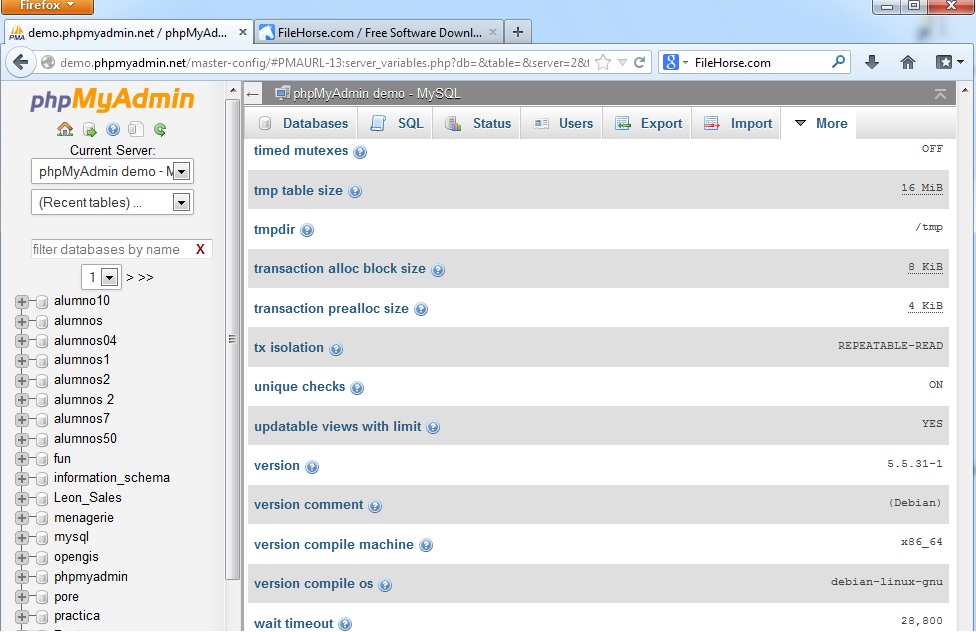Collapse top menu double-chevron icon
The height and width of the screenshot is (632, 976).
(x=941, y=94)
